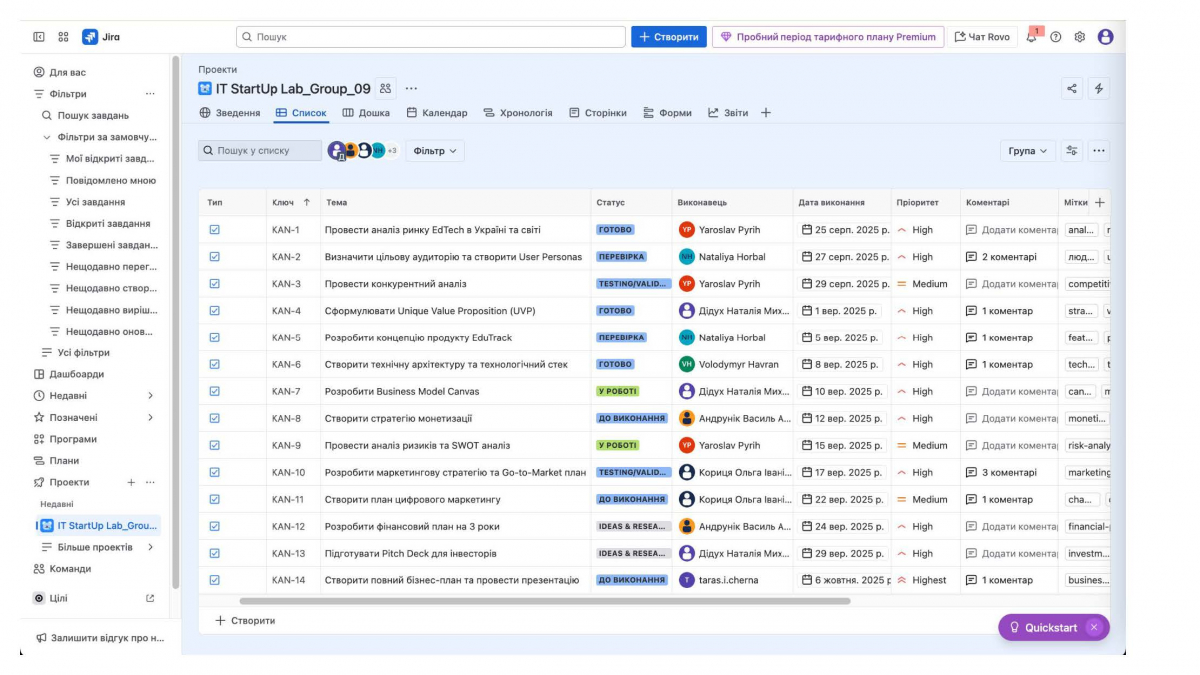1200x675 pixels.
Task: Open the notifications bell icon
Action: pyautogui.click(x=1031, y=37)
